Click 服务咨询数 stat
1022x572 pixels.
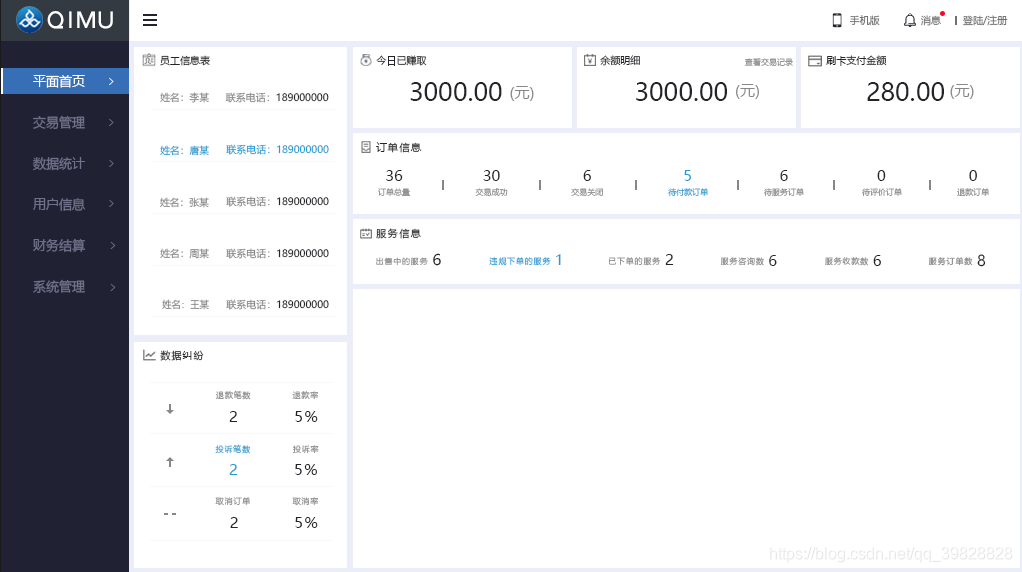pyautogui.click(x=748, y=261)
